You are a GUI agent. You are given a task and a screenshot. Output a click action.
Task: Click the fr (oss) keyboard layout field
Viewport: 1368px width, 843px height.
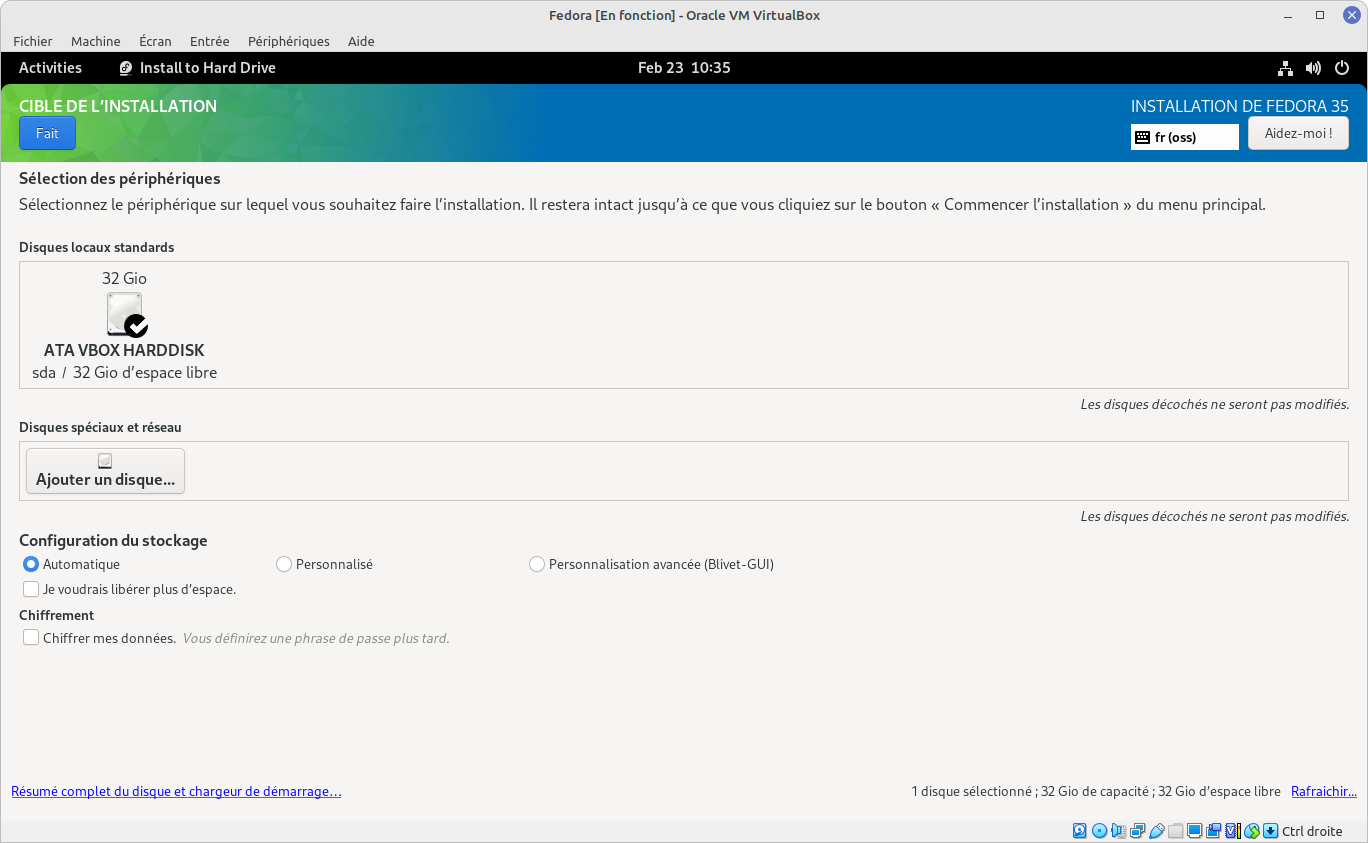[1185, 137]
